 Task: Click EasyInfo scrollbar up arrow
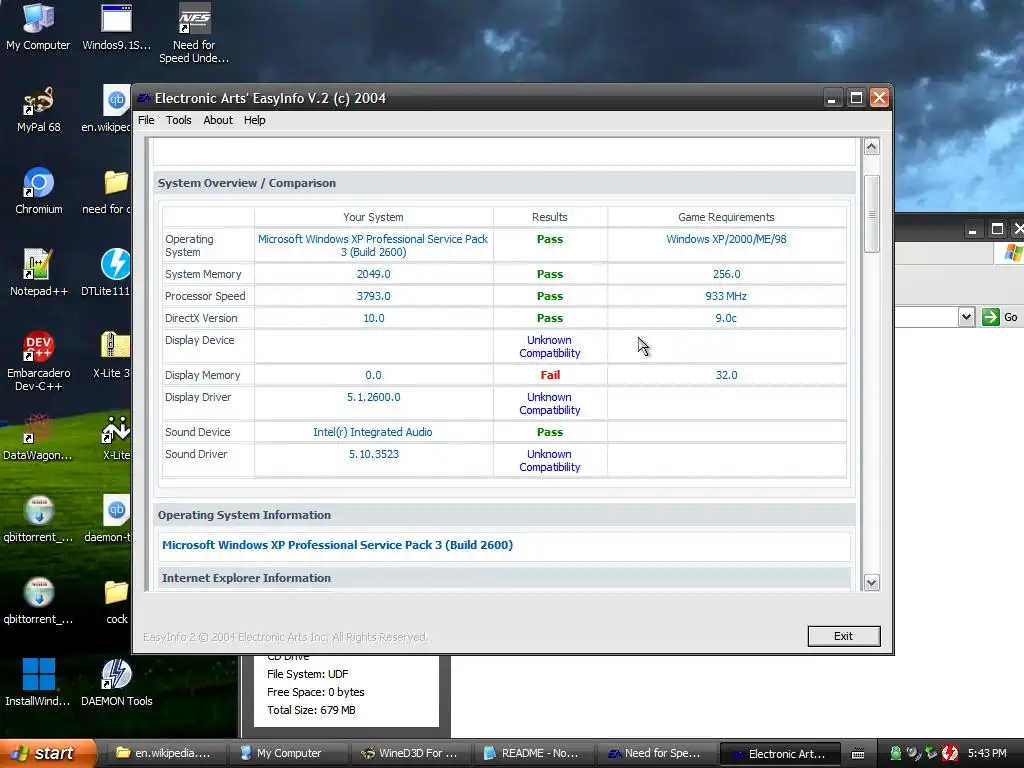871,147
